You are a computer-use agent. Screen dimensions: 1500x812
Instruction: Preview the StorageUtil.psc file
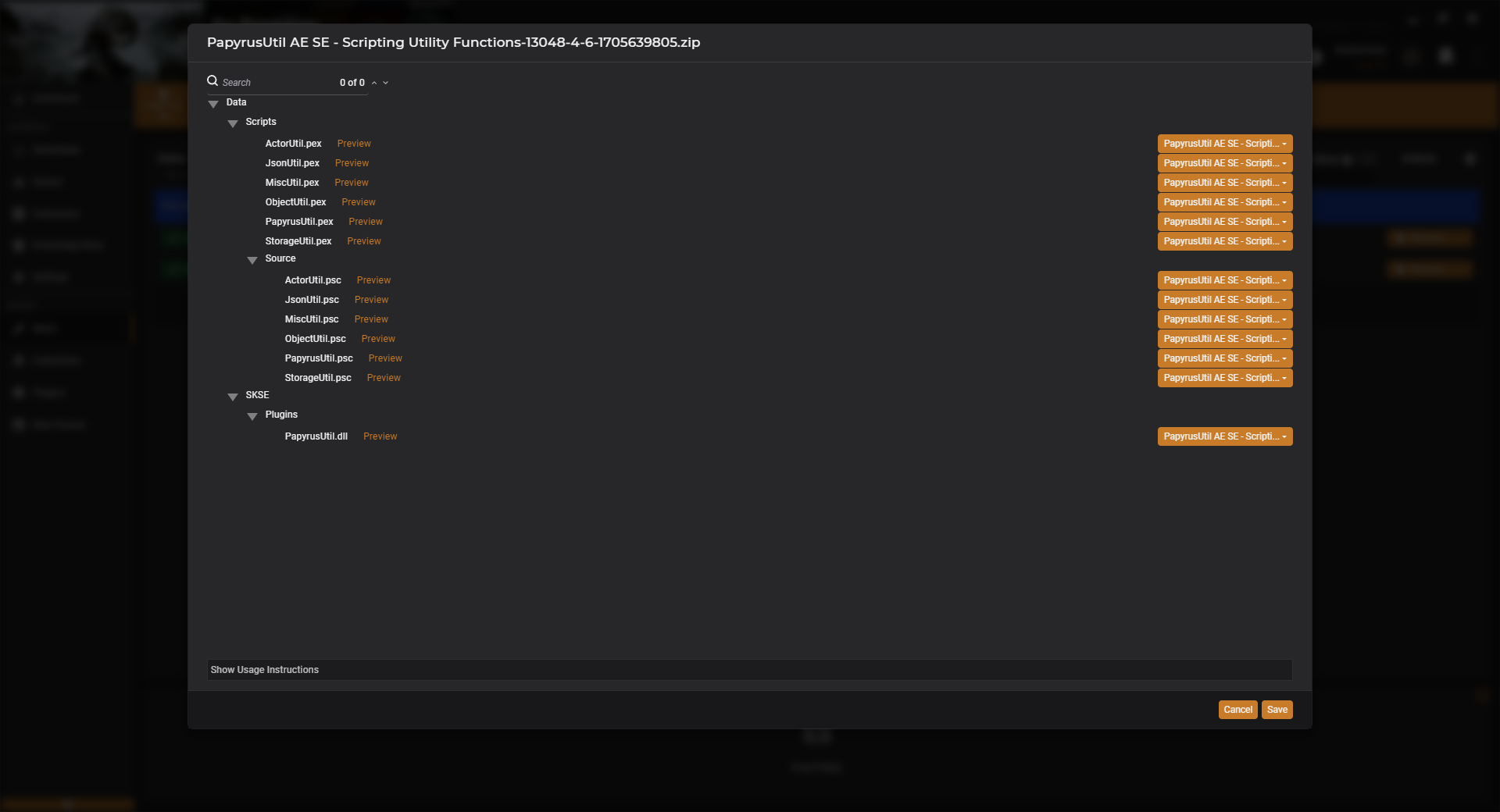click(384, 378)
